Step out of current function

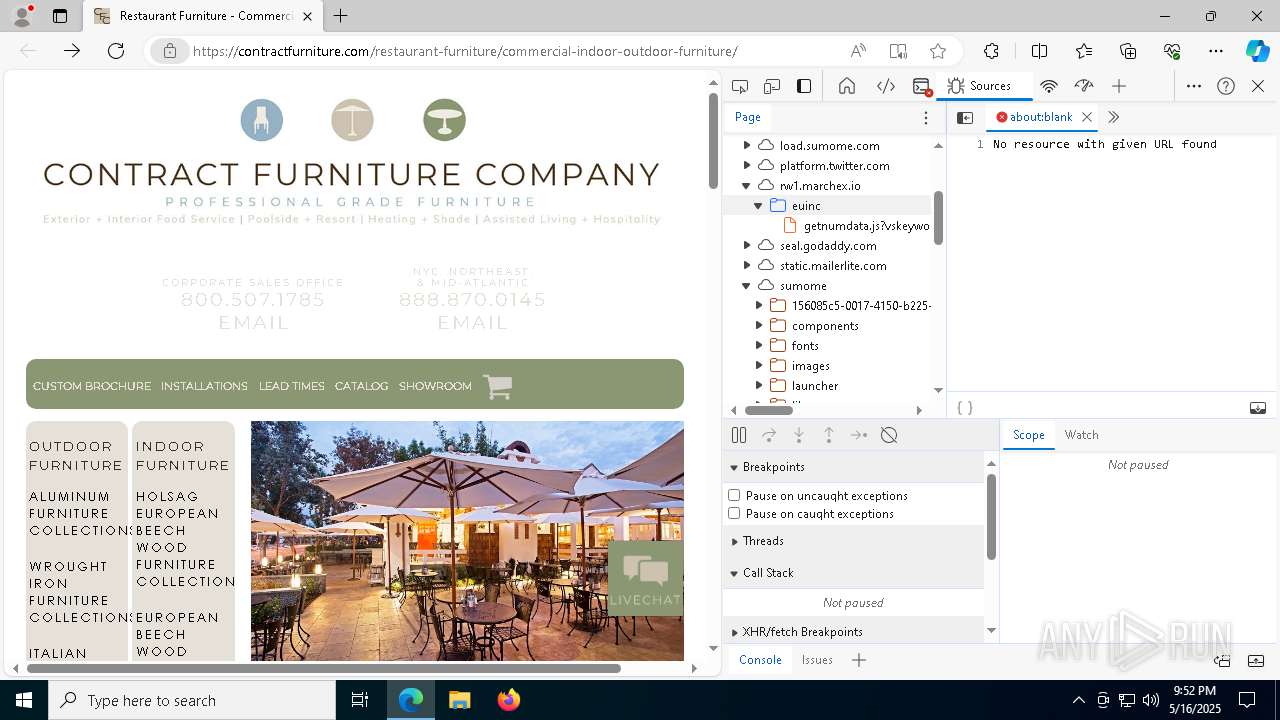click(x=829, y=435)
